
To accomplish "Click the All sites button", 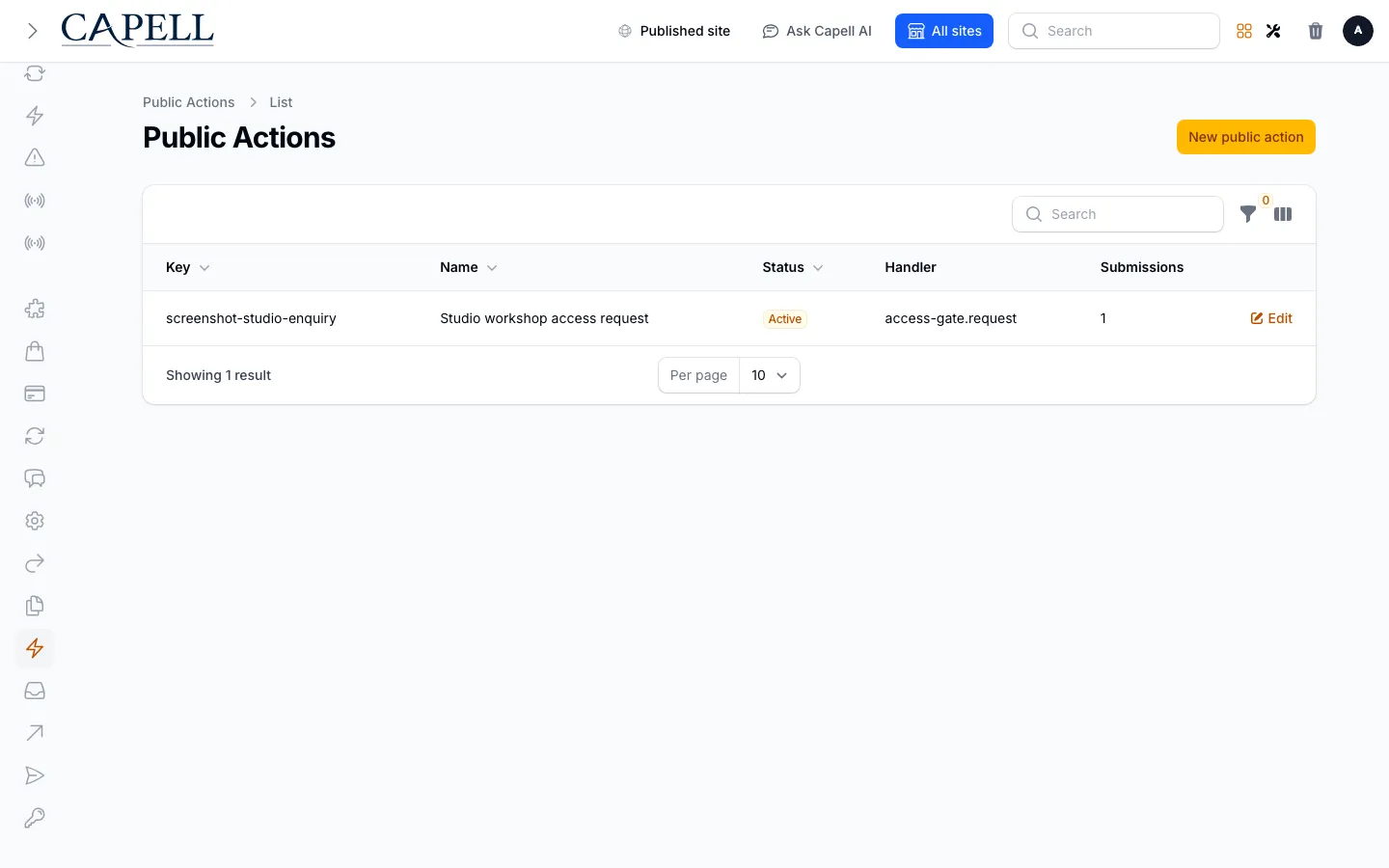I will point(944,31).
